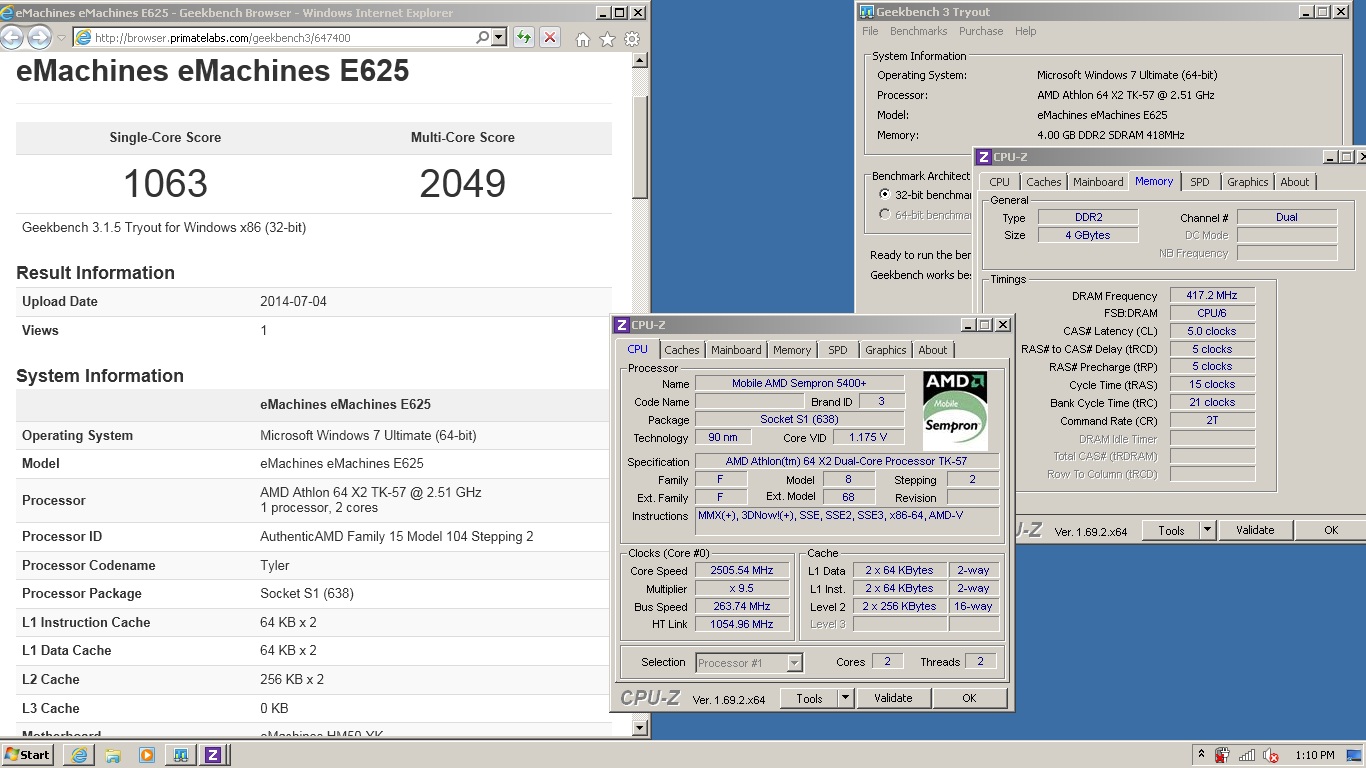Open the Help menu in Geekbench
Screen dimensions: 1366x768
click(x=1025, y=31)
